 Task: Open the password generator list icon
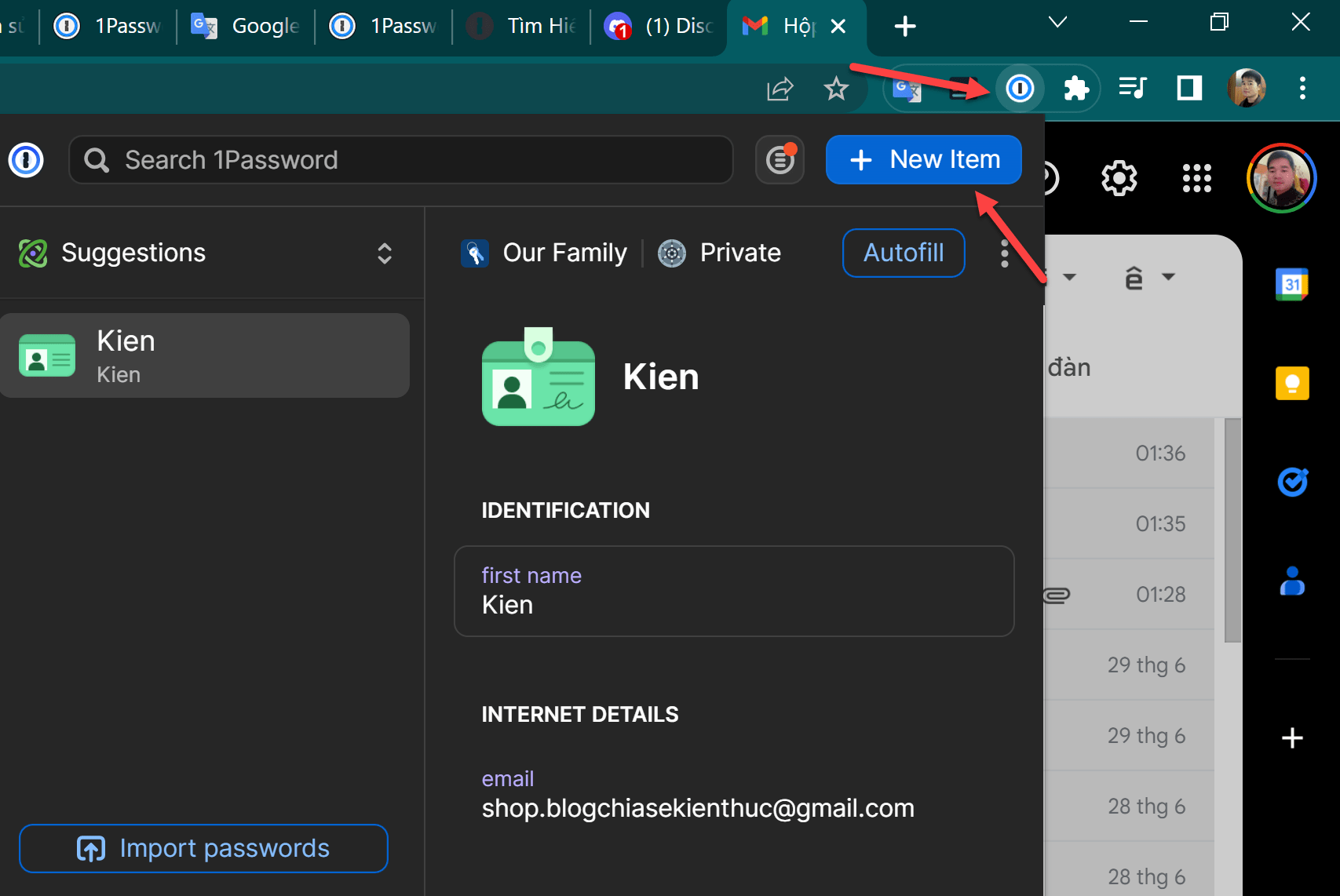[780, 160]
